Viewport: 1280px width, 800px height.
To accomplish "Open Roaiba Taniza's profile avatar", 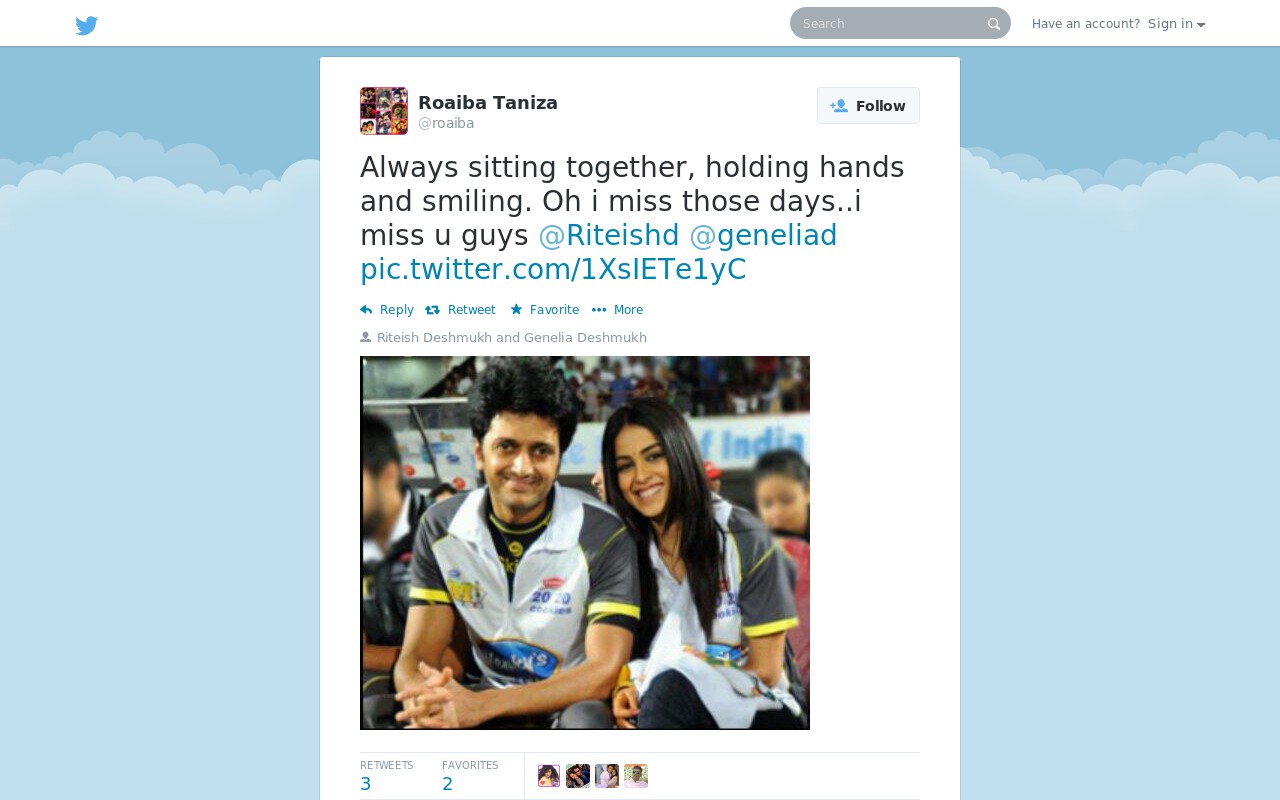I will pyautogui.click(x=384, y=111).
